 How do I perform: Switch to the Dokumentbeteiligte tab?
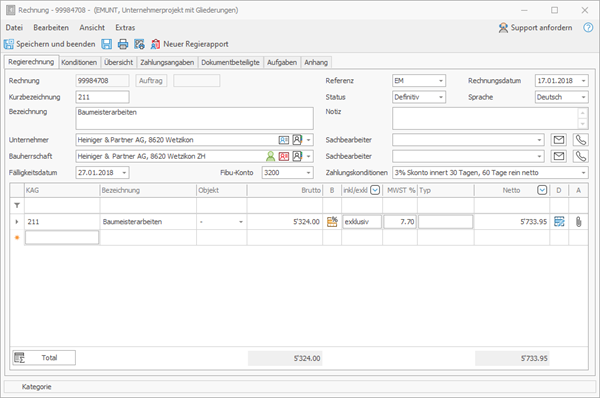[230, 62]
